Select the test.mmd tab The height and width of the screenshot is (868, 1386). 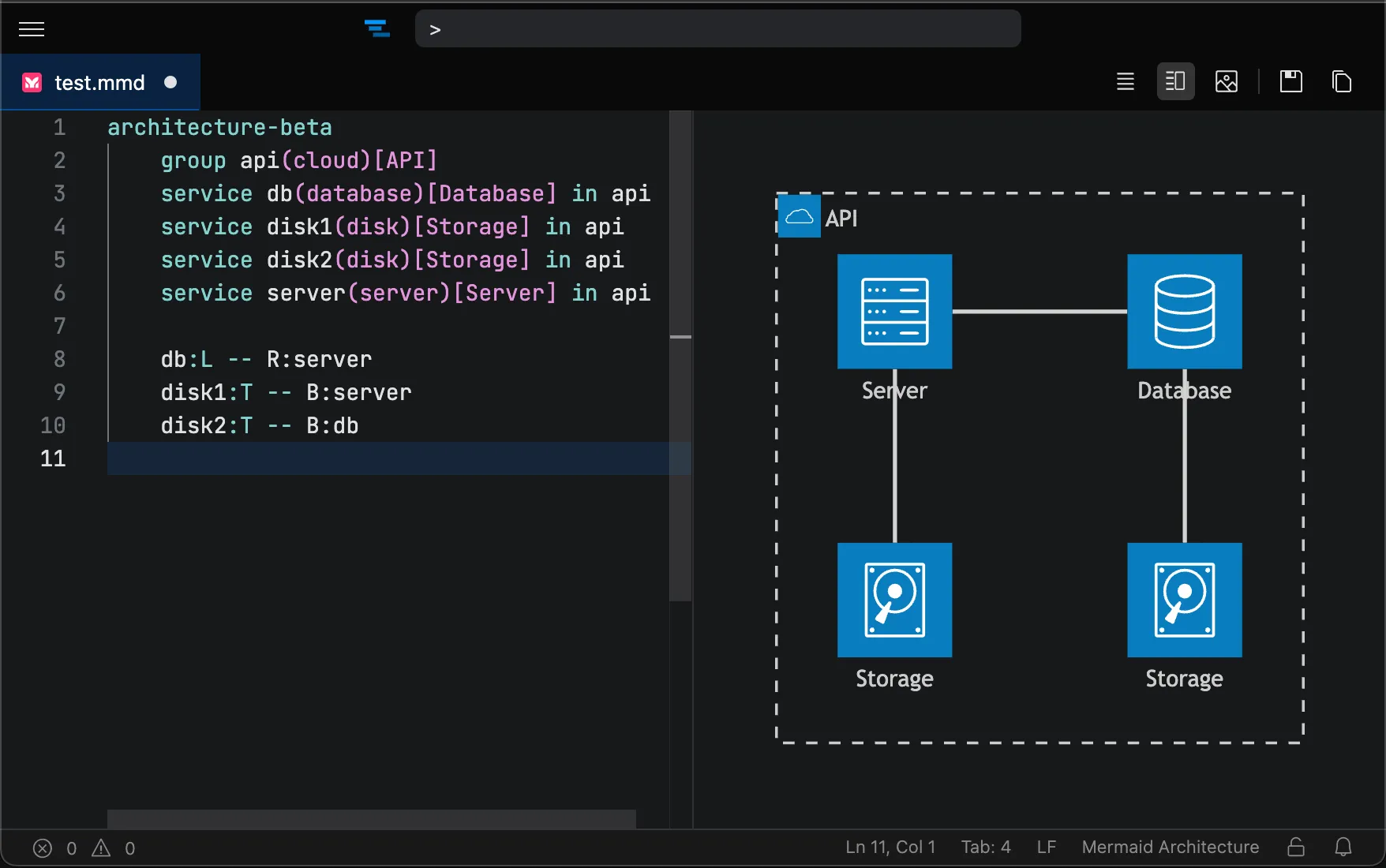[x=99, y=83]
